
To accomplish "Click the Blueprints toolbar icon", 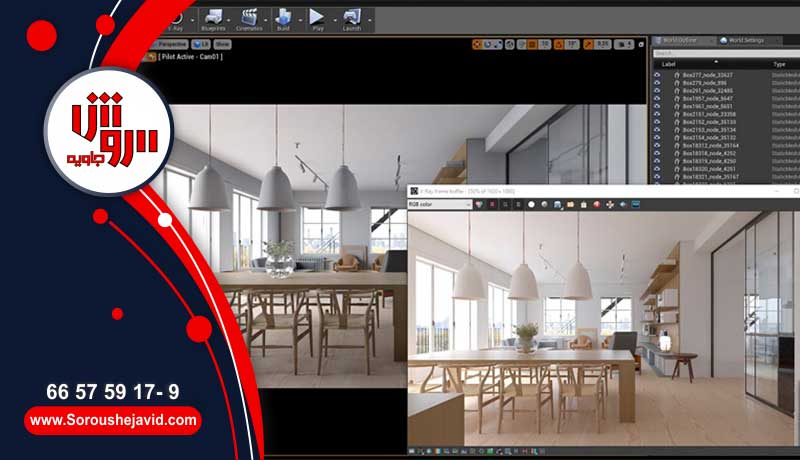I will click(215, 17).
